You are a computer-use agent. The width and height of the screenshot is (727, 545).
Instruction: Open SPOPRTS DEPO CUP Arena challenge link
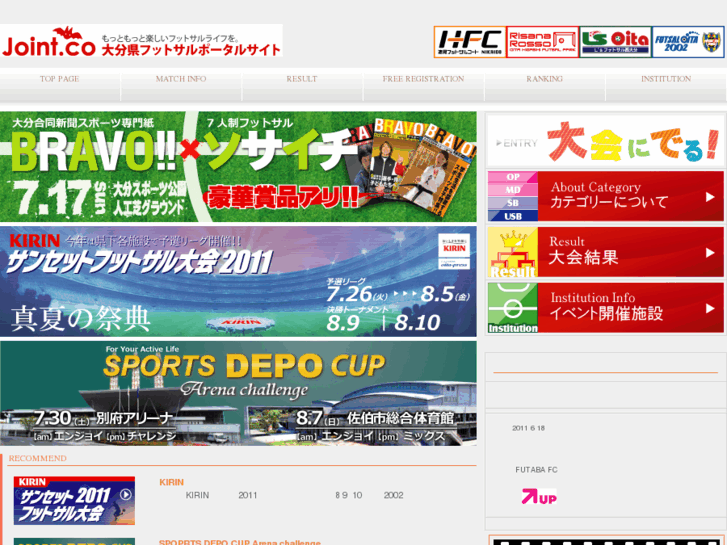point(240,542)
